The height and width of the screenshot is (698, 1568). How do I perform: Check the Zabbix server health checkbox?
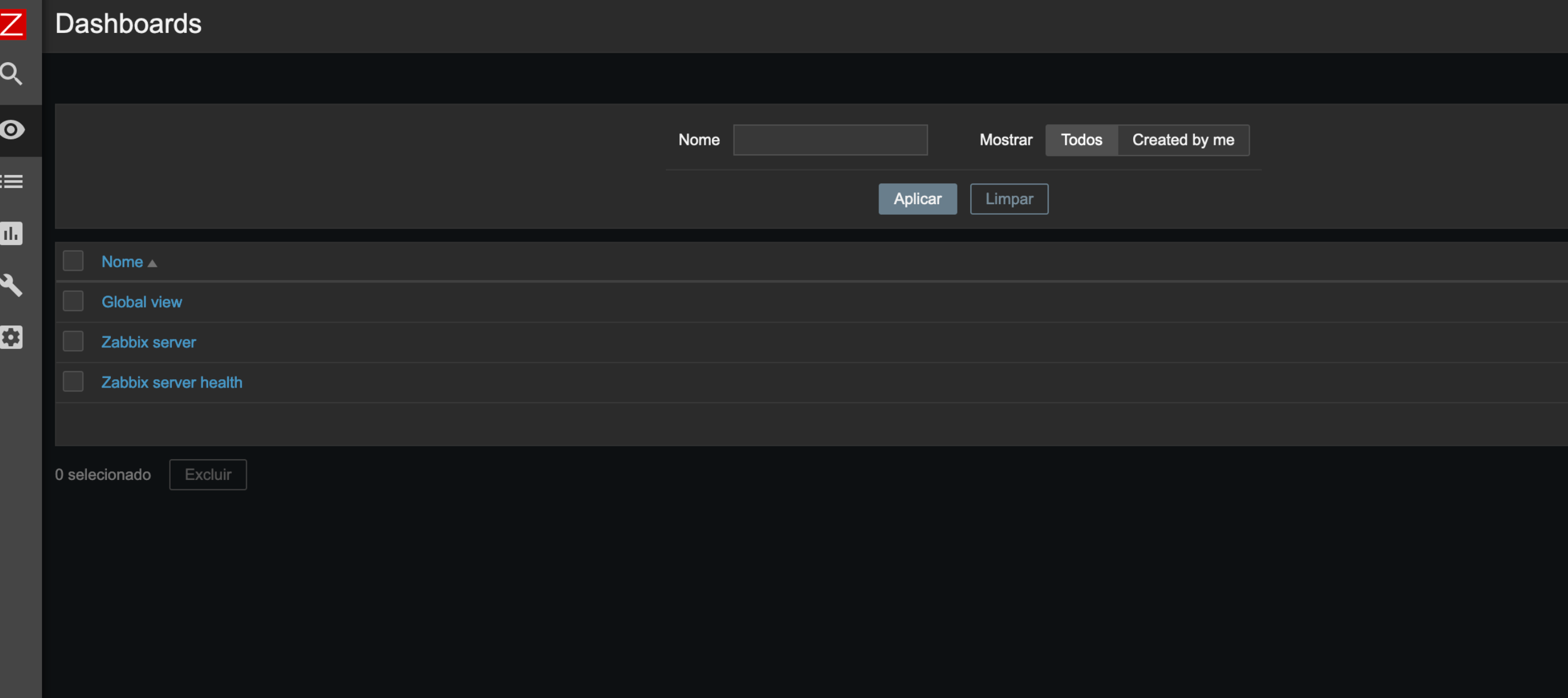coord(73,381)
